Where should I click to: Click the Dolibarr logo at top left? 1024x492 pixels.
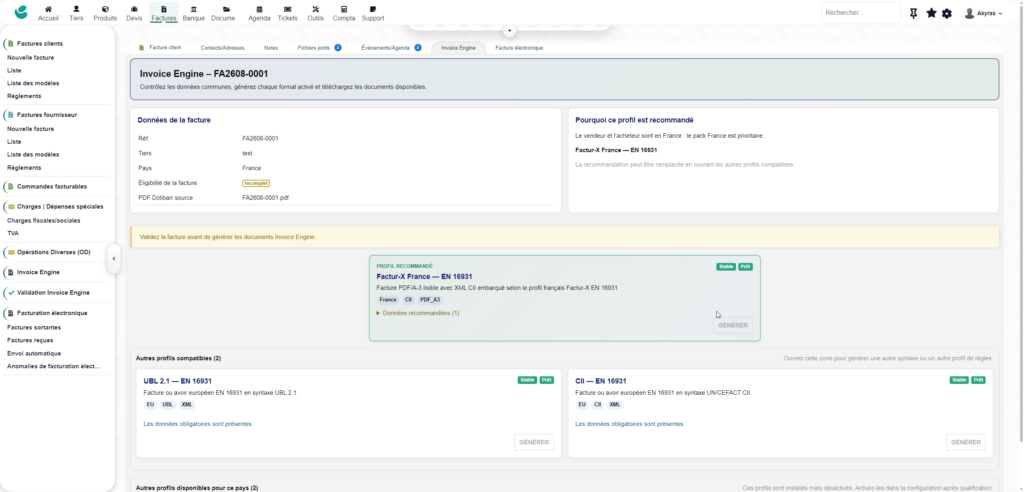(21, 12)
